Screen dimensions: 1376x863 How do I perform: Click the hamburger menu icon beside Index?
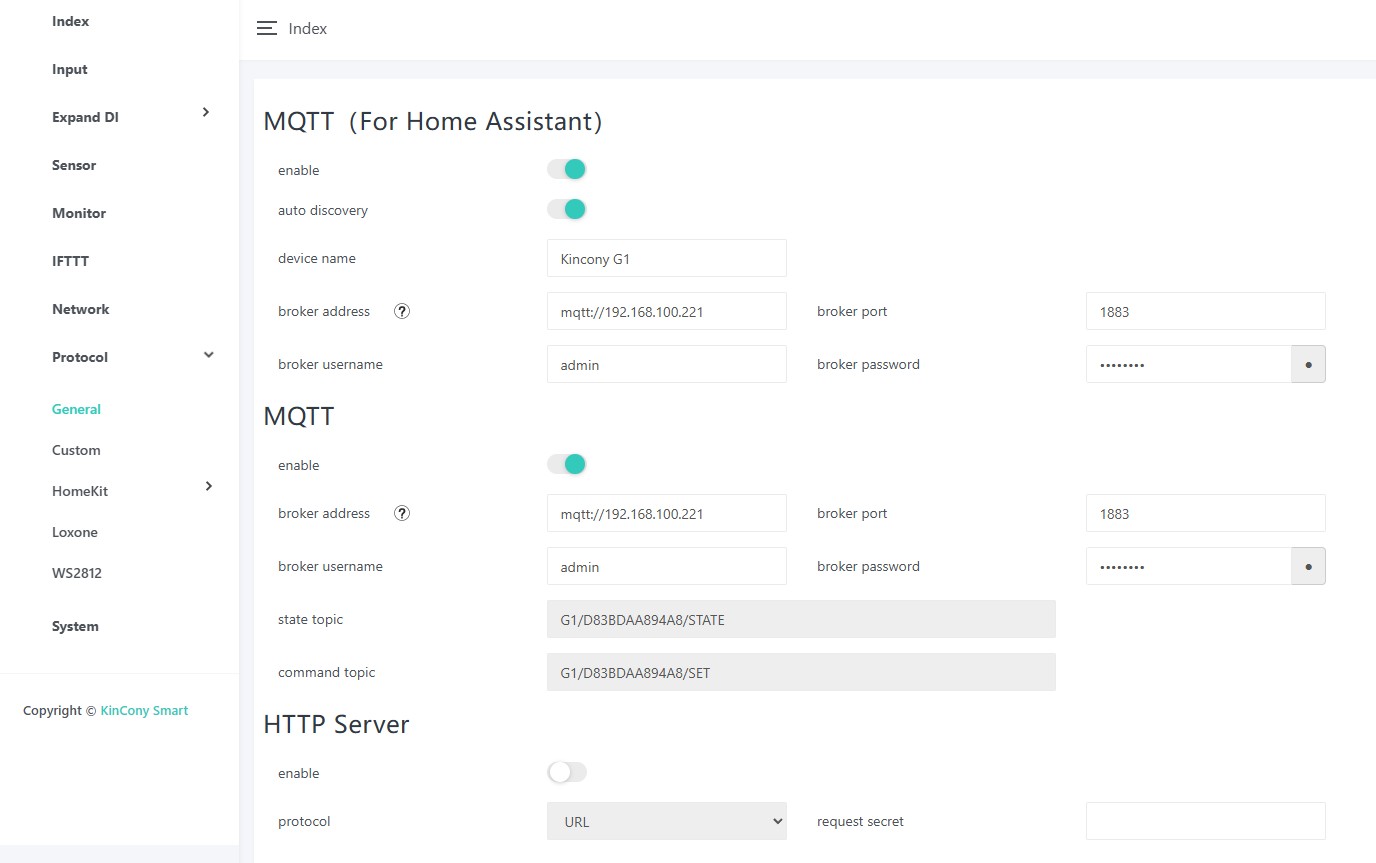[x=266, y=29]
